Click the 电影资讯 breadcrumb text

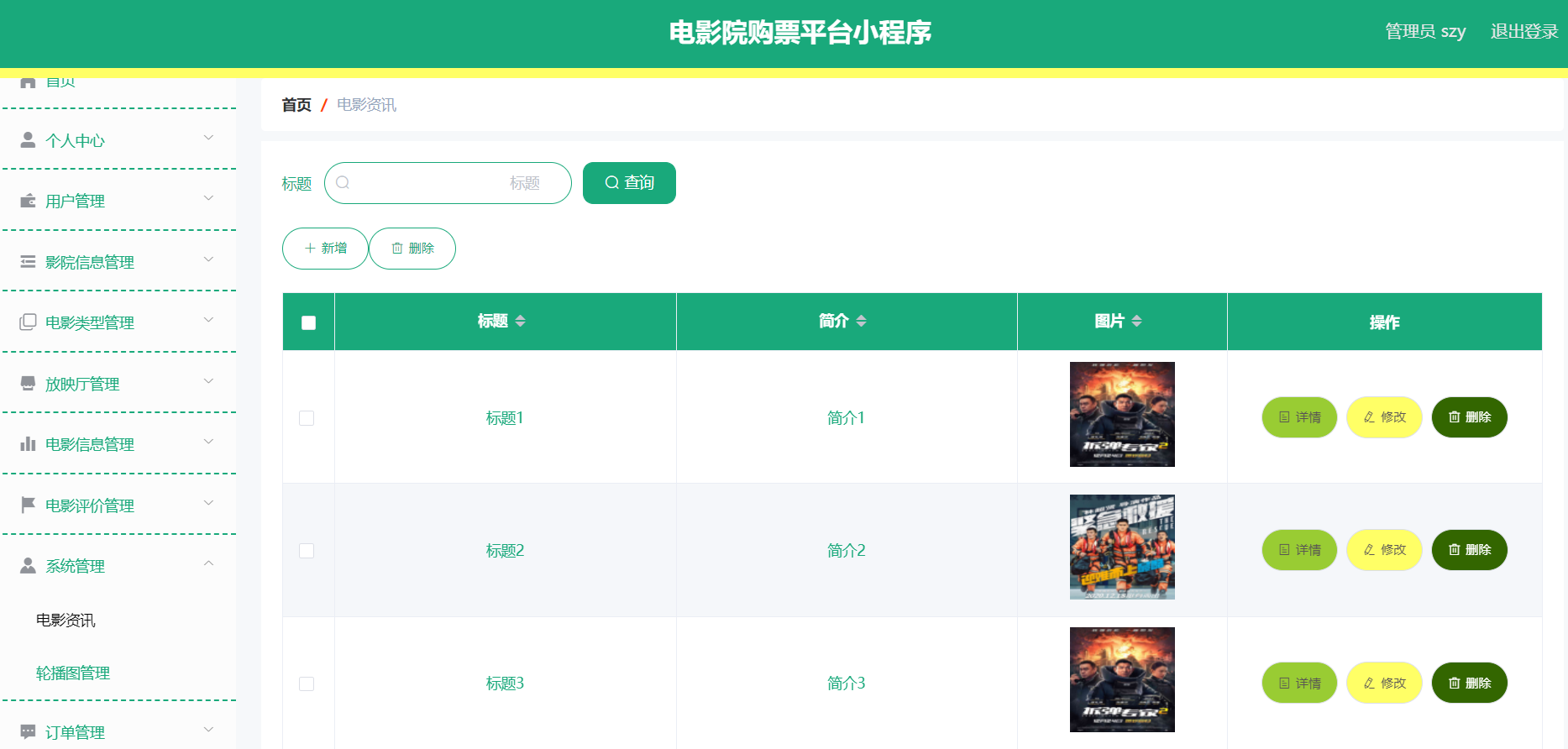pos(366,105)
